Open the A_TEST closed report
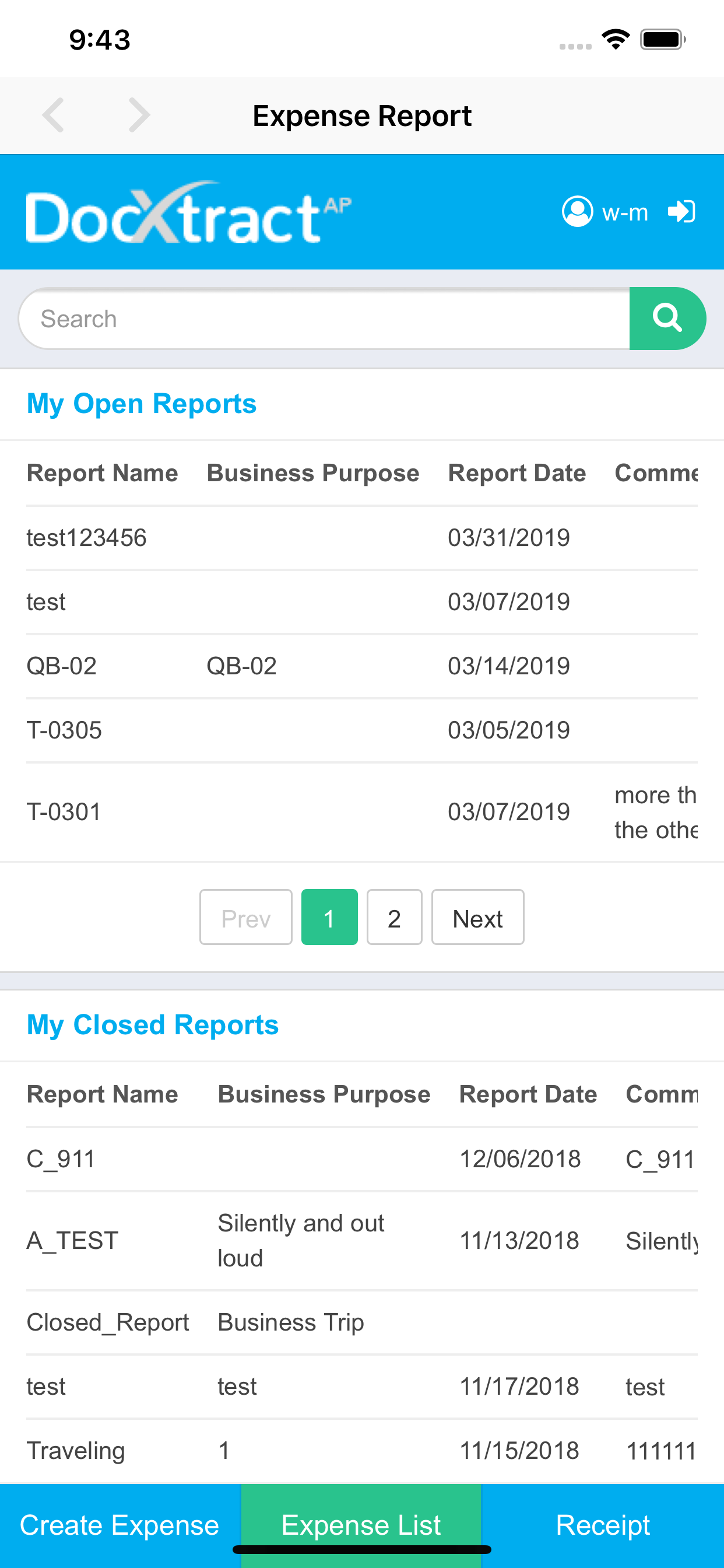724x1568 pixels. point(72,1241)
